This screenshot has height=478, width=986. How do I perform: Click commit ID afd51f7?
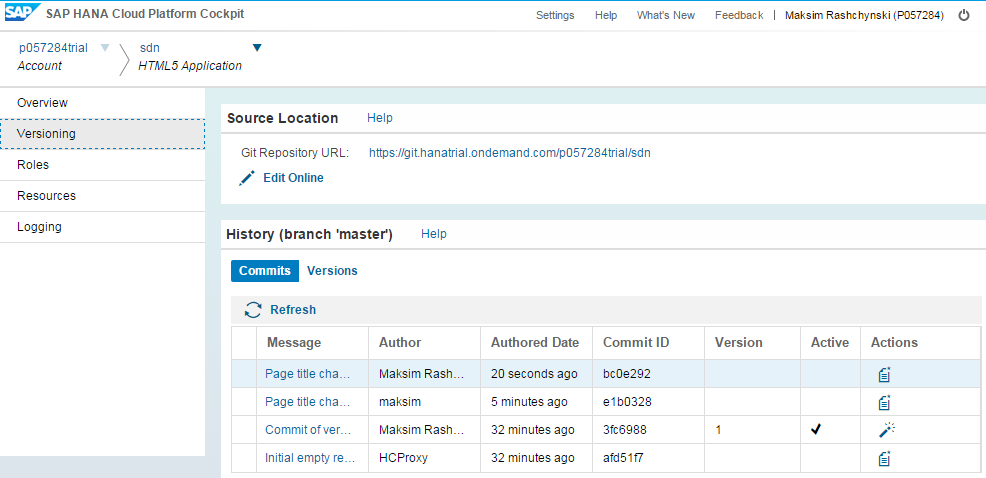pos(623,458)
